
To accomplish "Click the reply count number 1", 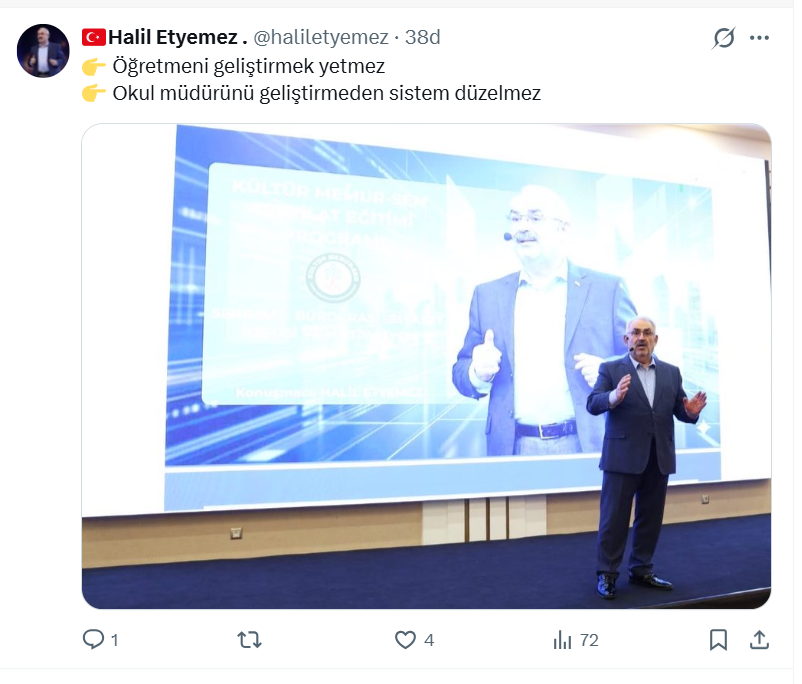I will pos(115,640).
